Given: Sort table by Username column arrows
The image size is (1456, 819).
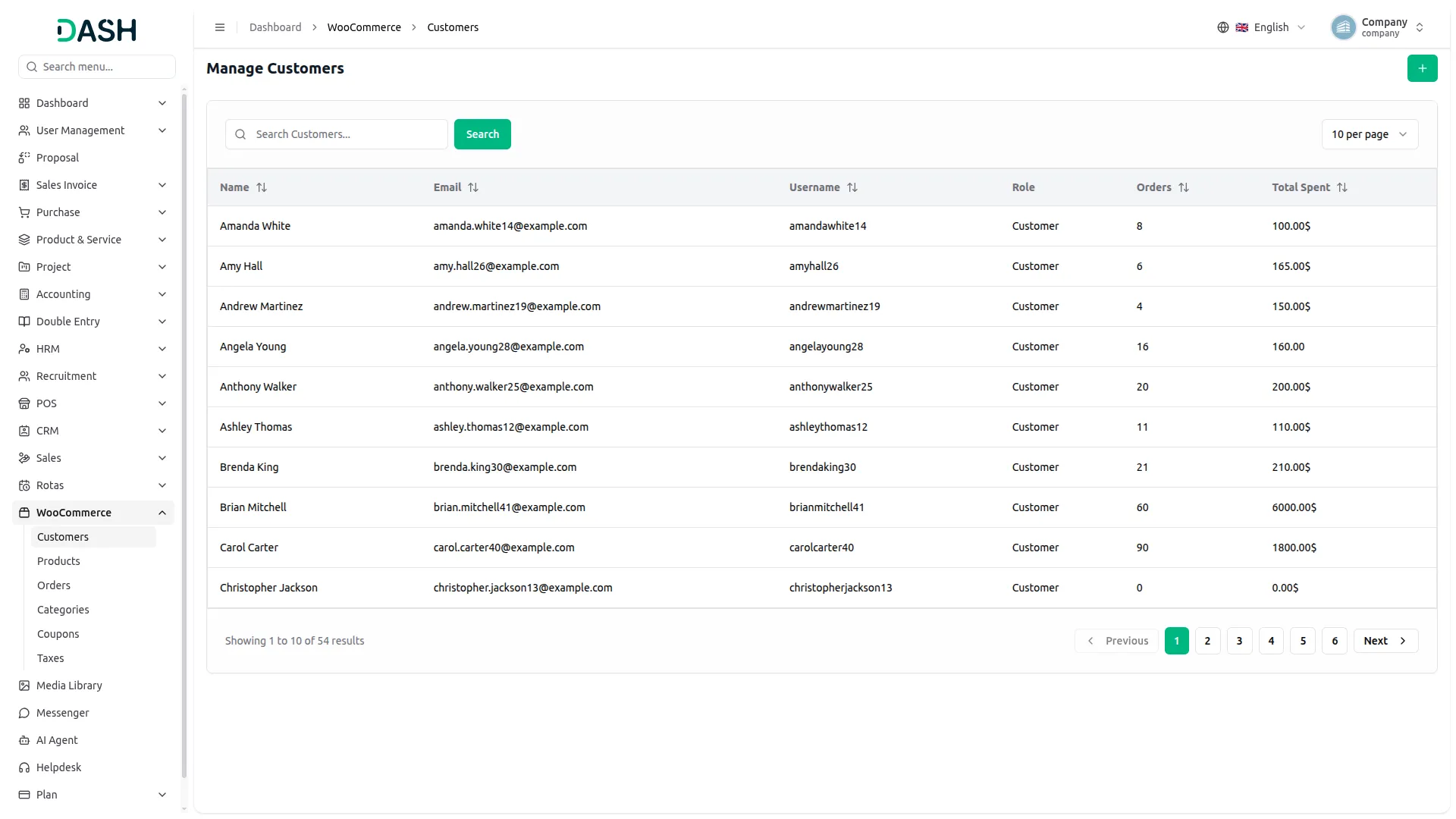Looking at the screenshot, I should click(852, 187).
